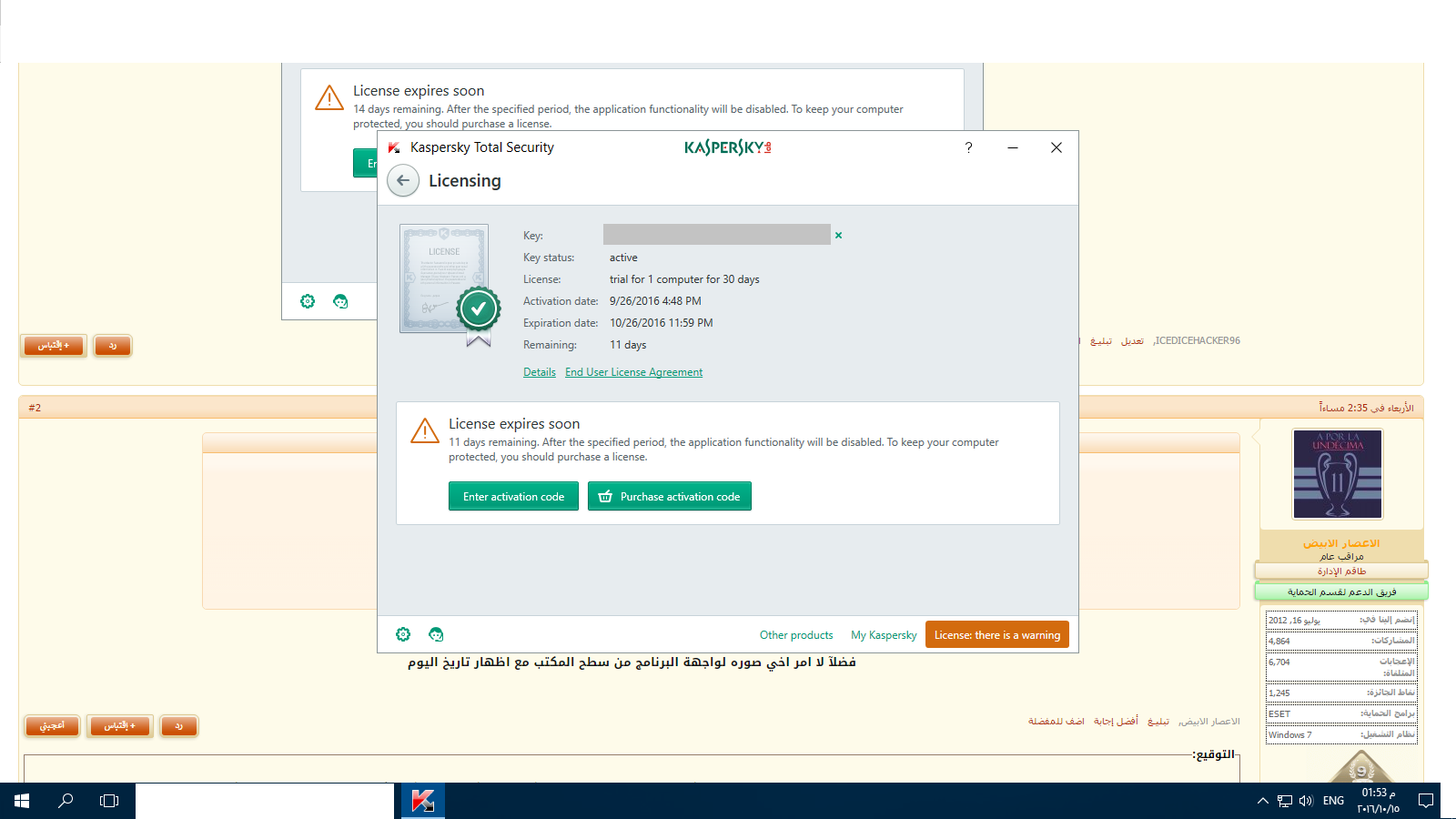Click 'trial for 1 computer for 30 days' text
Viewport: 1456px width, 819px height.
(x=684, y=279)
